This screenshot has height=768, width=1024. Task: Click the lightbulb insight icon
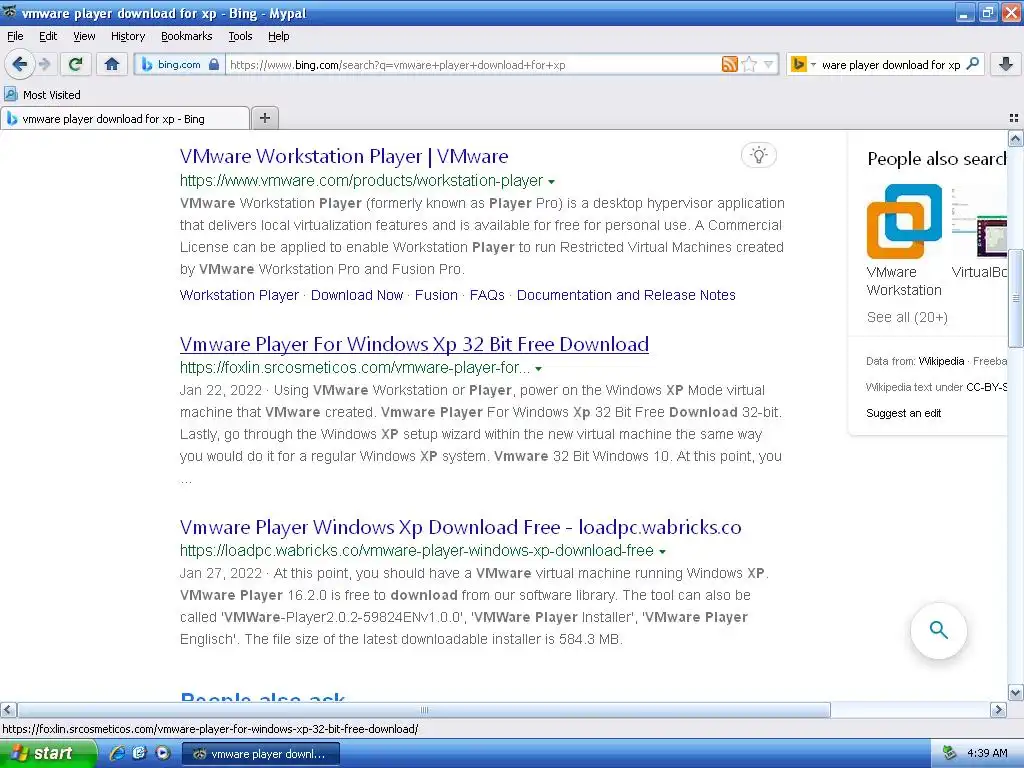pyautogui.click(x=758, y=155)
